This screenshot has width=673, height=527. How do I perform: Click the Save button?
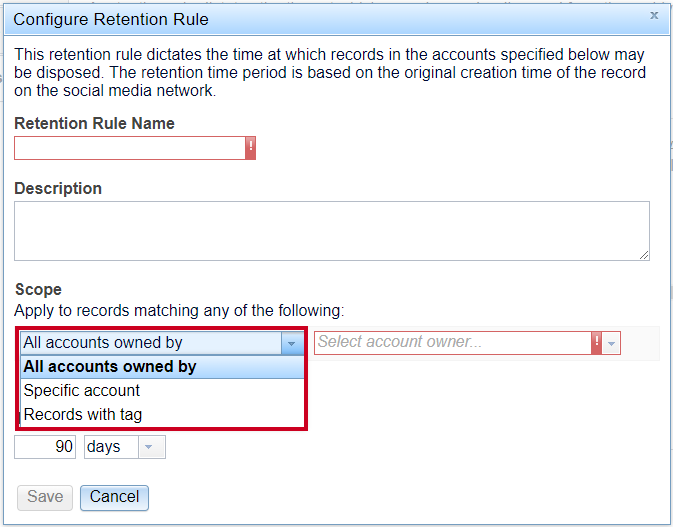pyautogui.click(x=45, y=497)
